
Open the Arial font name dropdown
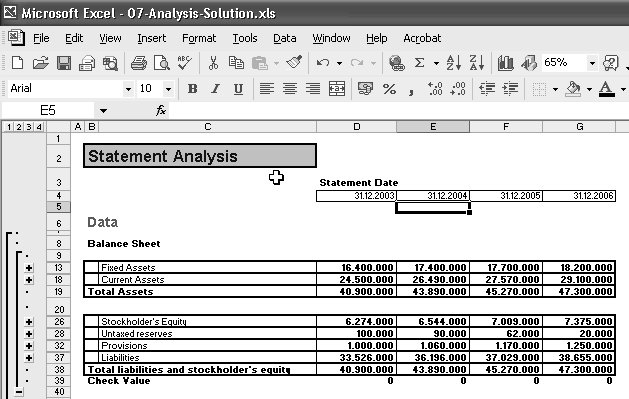(128, 89)
